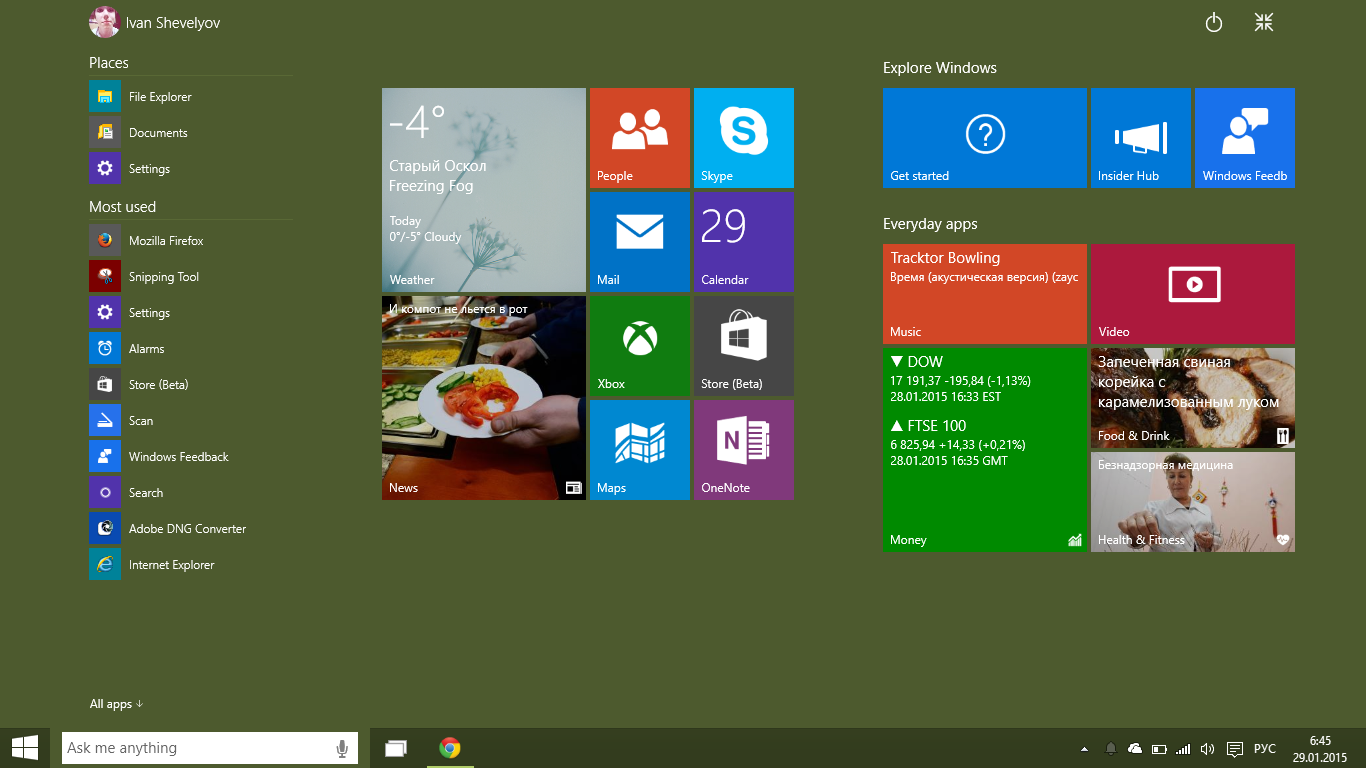The height and width of the screenshot is (768, 1366).
Task: Open the Maps tile
Action: click(640, 450)
